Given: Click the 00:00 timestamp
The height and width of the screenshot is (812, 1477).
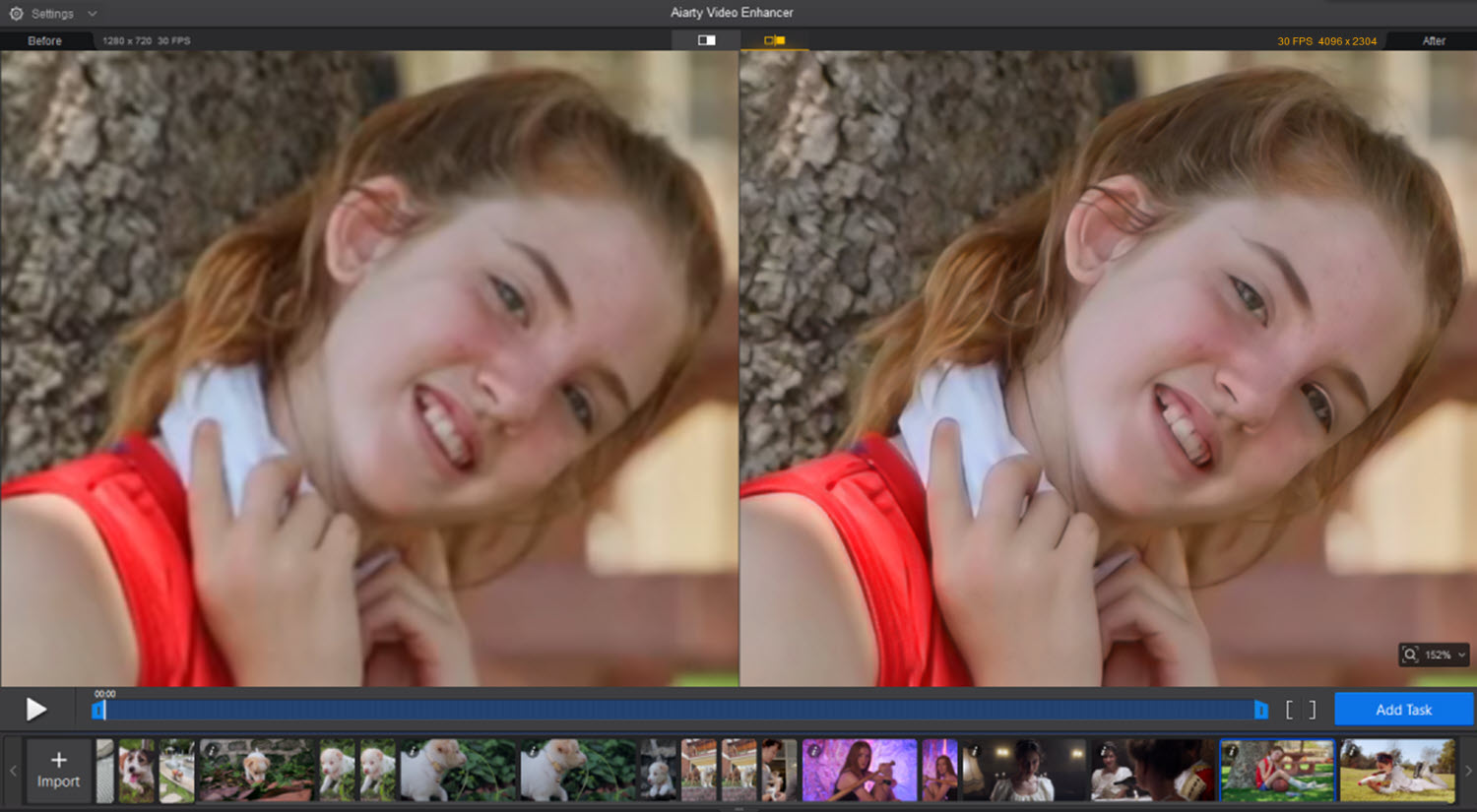Looking at the screenshot, I should pyautogui.click(x=104, y=694).
